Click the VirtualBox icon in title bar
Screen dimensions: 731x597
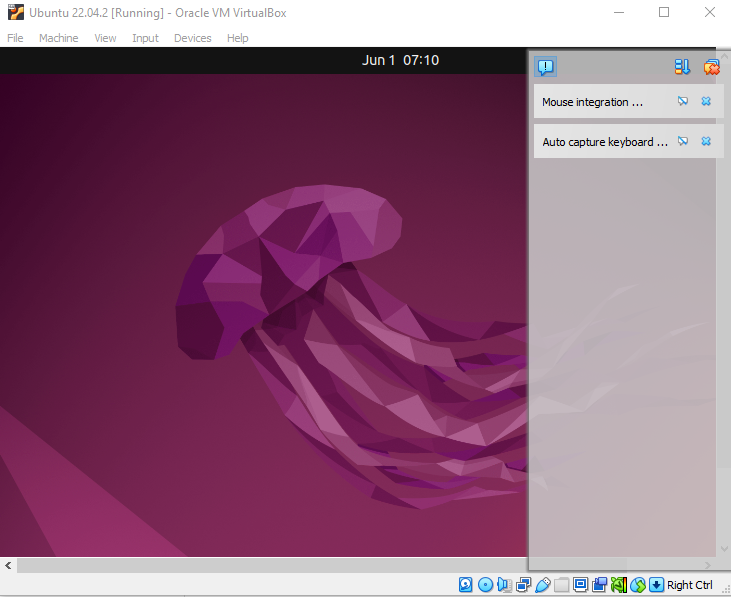(16, 12)
